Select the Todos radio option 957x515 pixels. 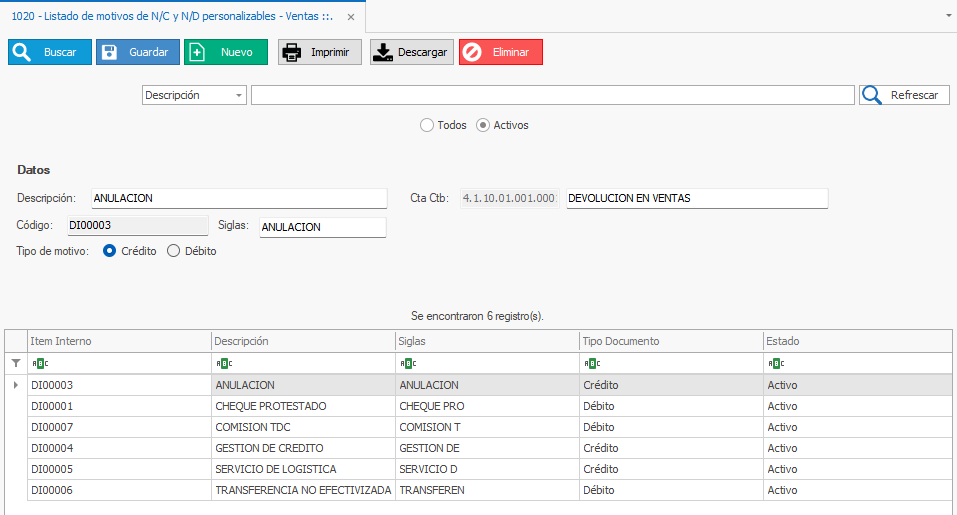point(427,125)
